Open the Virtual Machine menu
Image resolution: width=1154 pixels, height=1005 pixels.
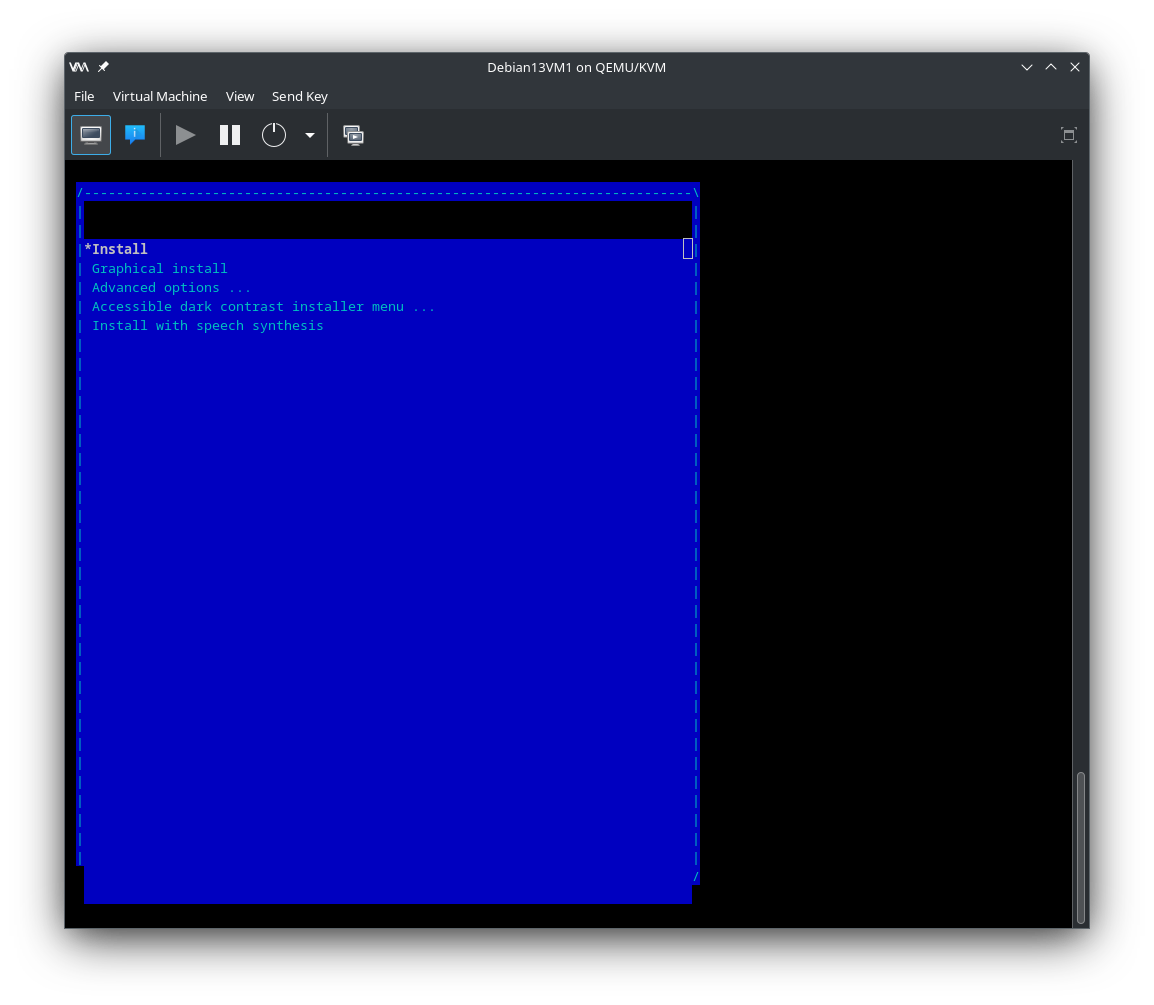click(x=160, y=96)
